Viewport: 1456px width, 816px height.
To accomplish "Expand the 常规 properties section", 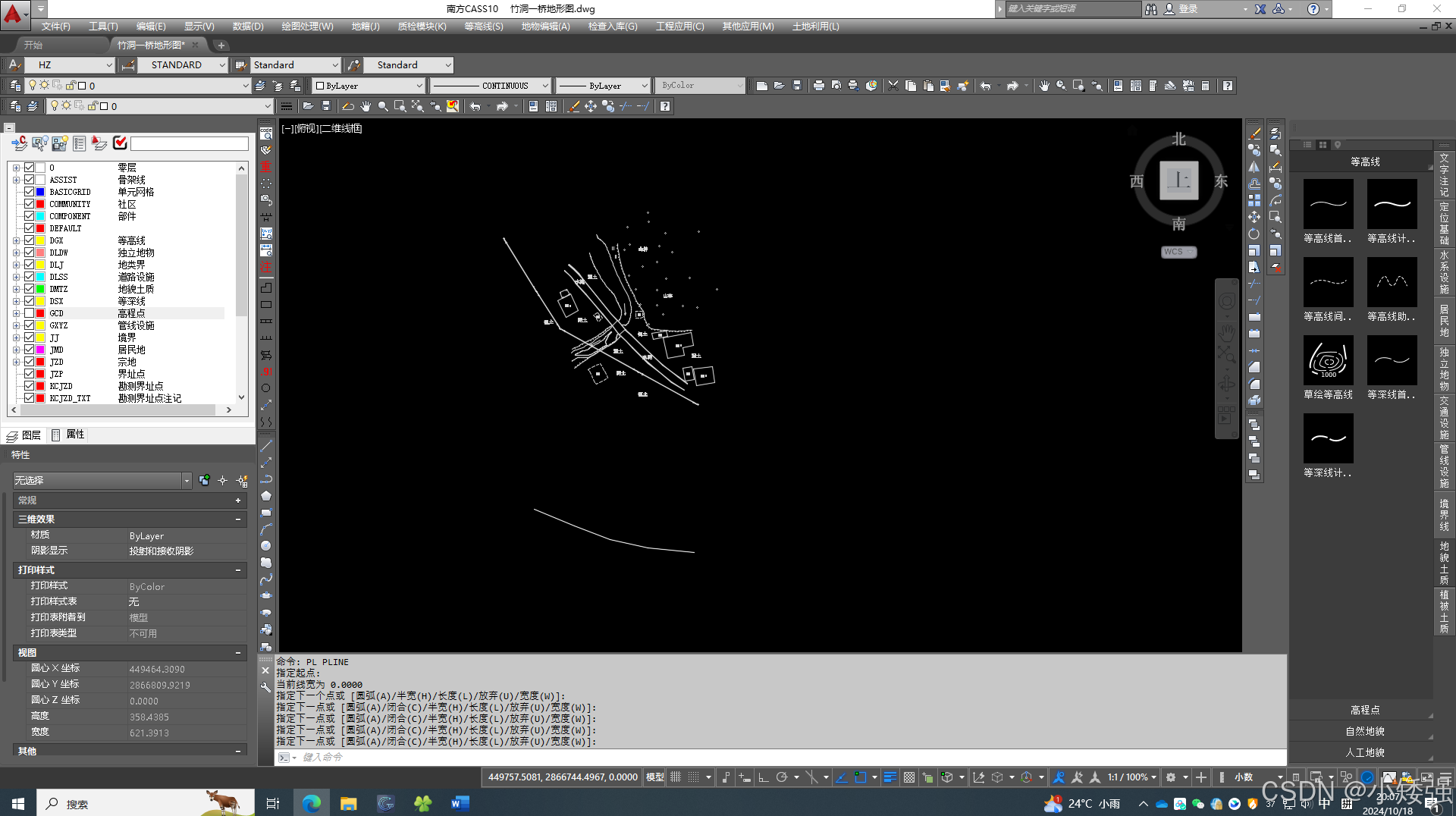I will 238,501.
